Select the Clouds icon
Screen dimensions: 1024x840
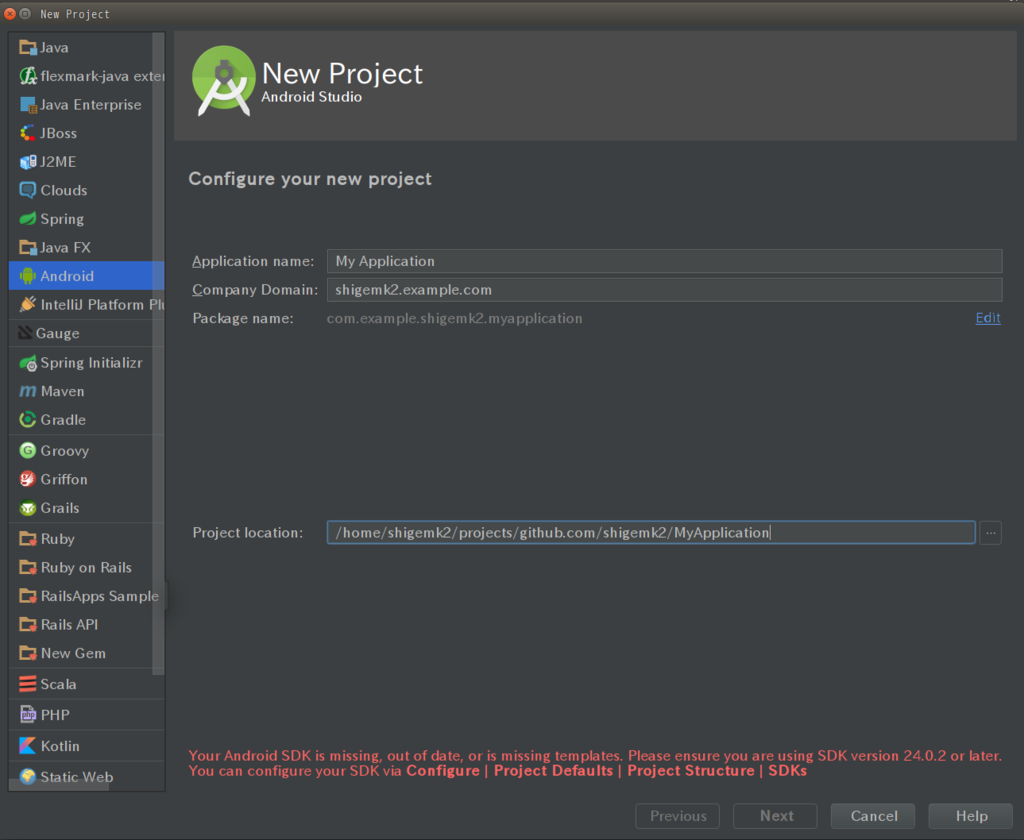[x=27, y=190]
